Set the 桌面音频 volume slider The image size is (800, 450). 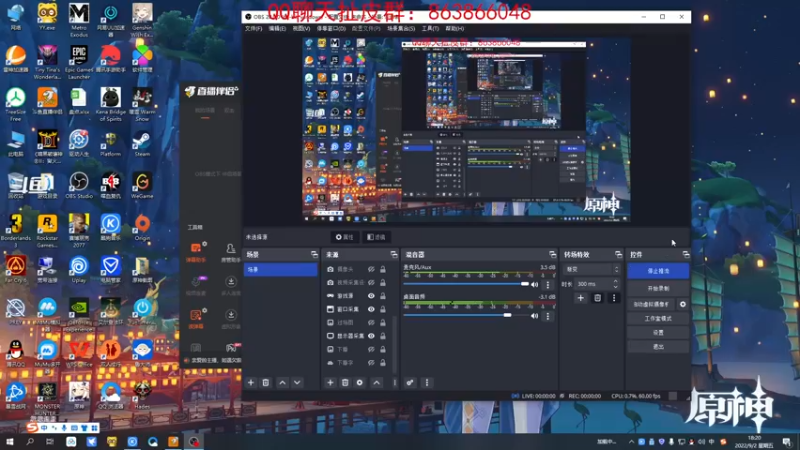pos(466,315)
